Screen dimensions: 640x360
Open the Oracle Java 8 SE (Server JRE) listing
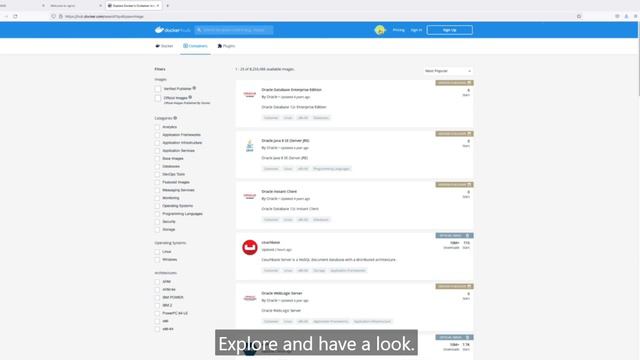pos(285,140)
